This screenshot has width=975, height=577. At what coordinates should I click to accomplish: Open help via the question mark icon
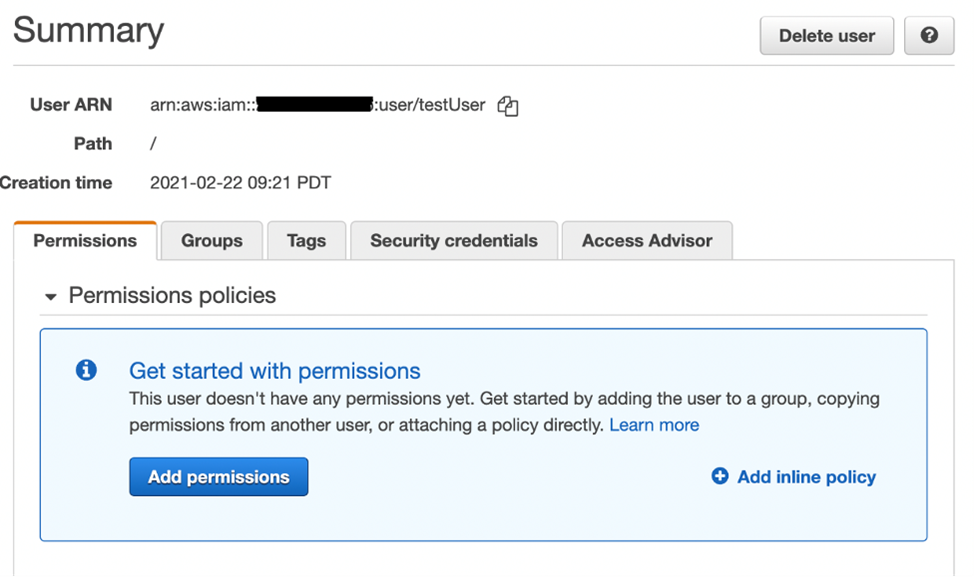pos(929,36)
